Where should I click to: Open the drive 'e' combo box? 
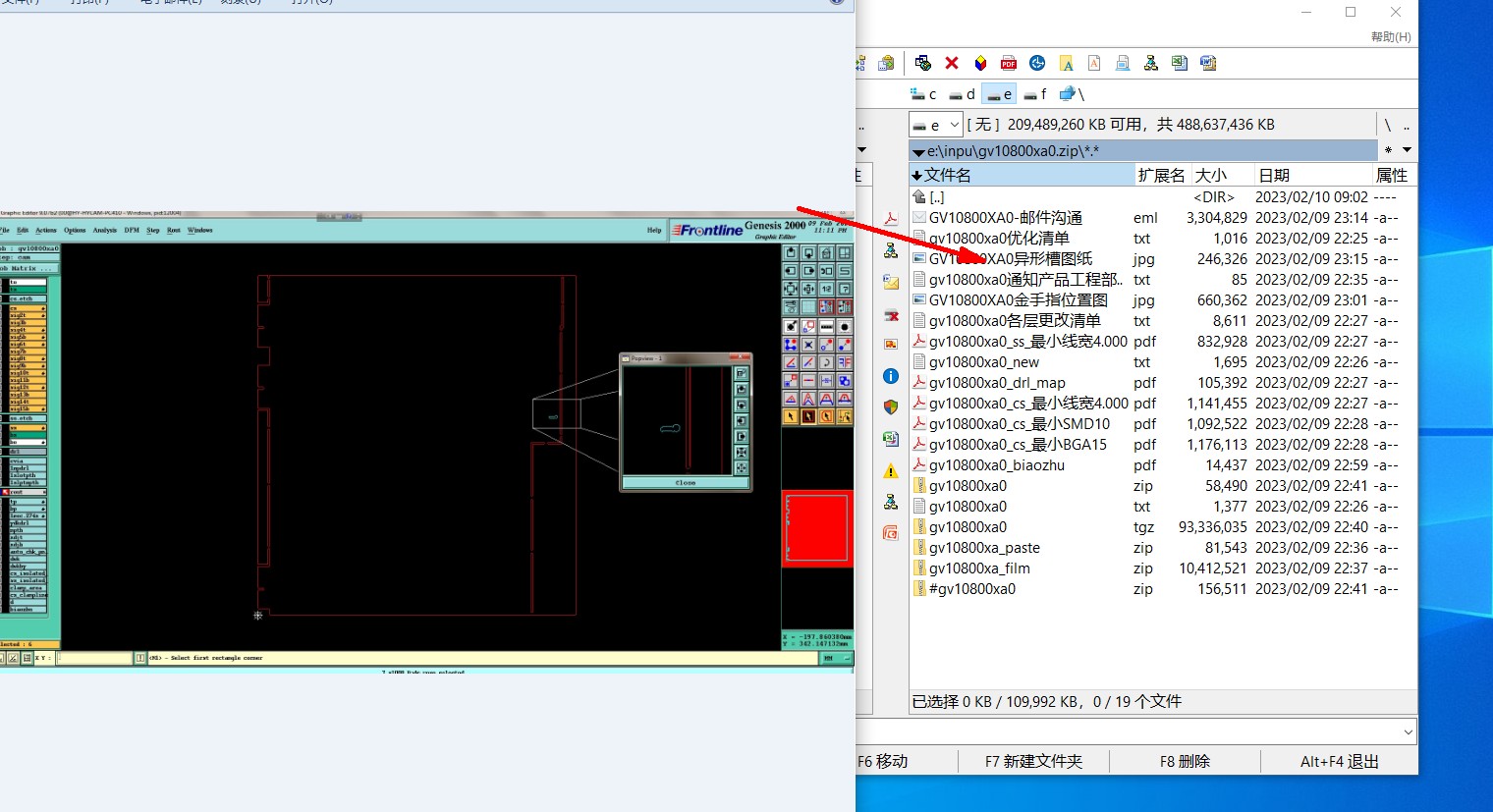coord(935,125)
